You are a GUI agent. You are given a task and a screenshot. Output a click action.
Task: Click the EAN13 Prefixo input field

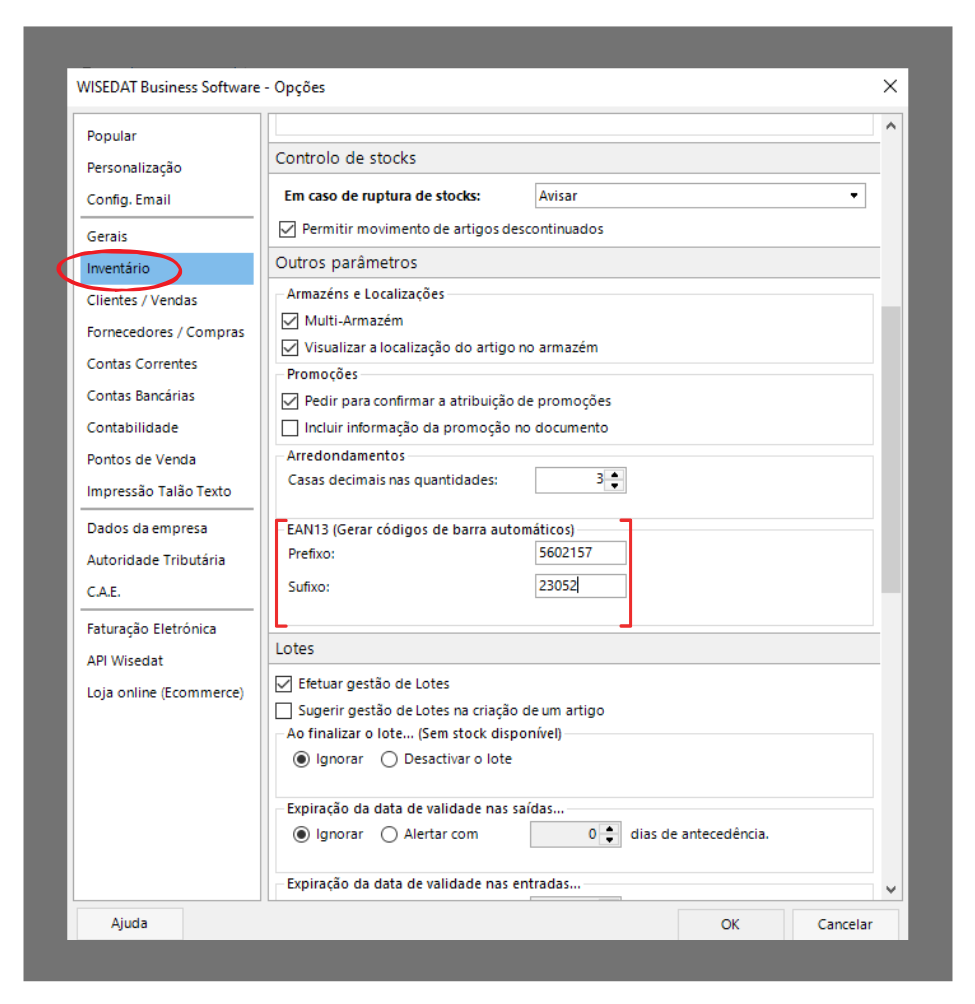pos(580,553)
